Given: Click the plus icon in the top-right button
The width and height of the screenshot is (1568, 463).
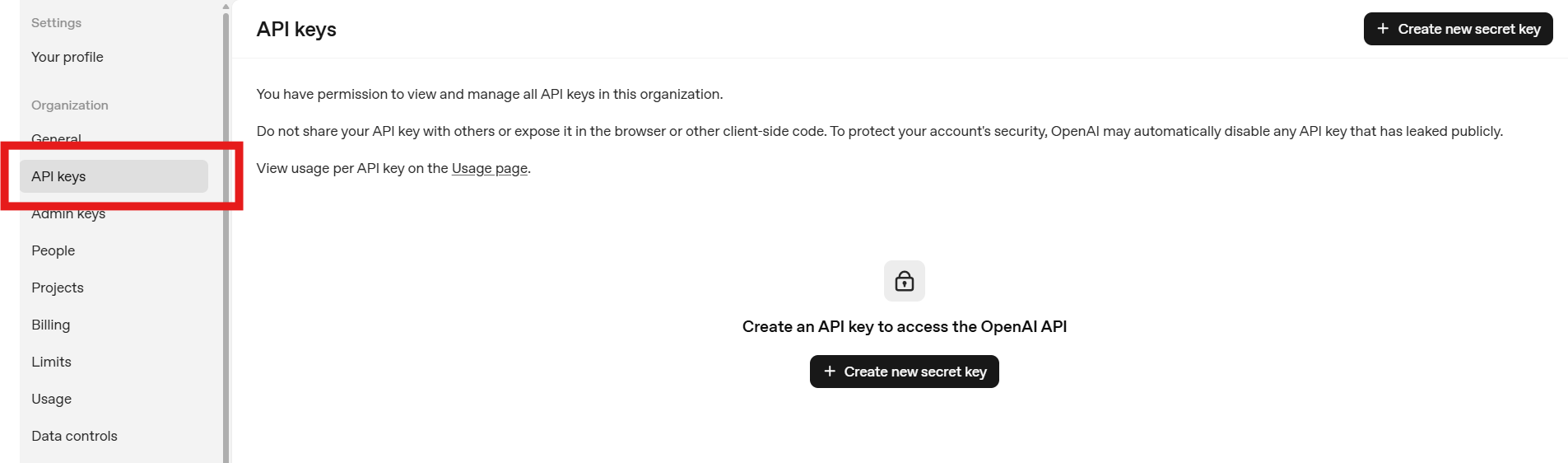Looking at the screenshot, I should pos(1383,29).
